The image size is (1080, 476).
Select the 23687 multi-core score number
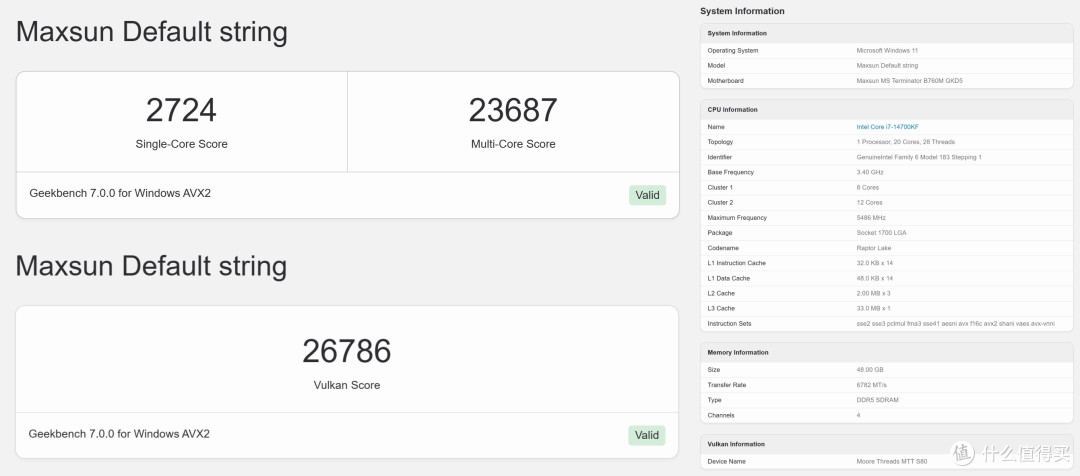click(x=513, y=110)
